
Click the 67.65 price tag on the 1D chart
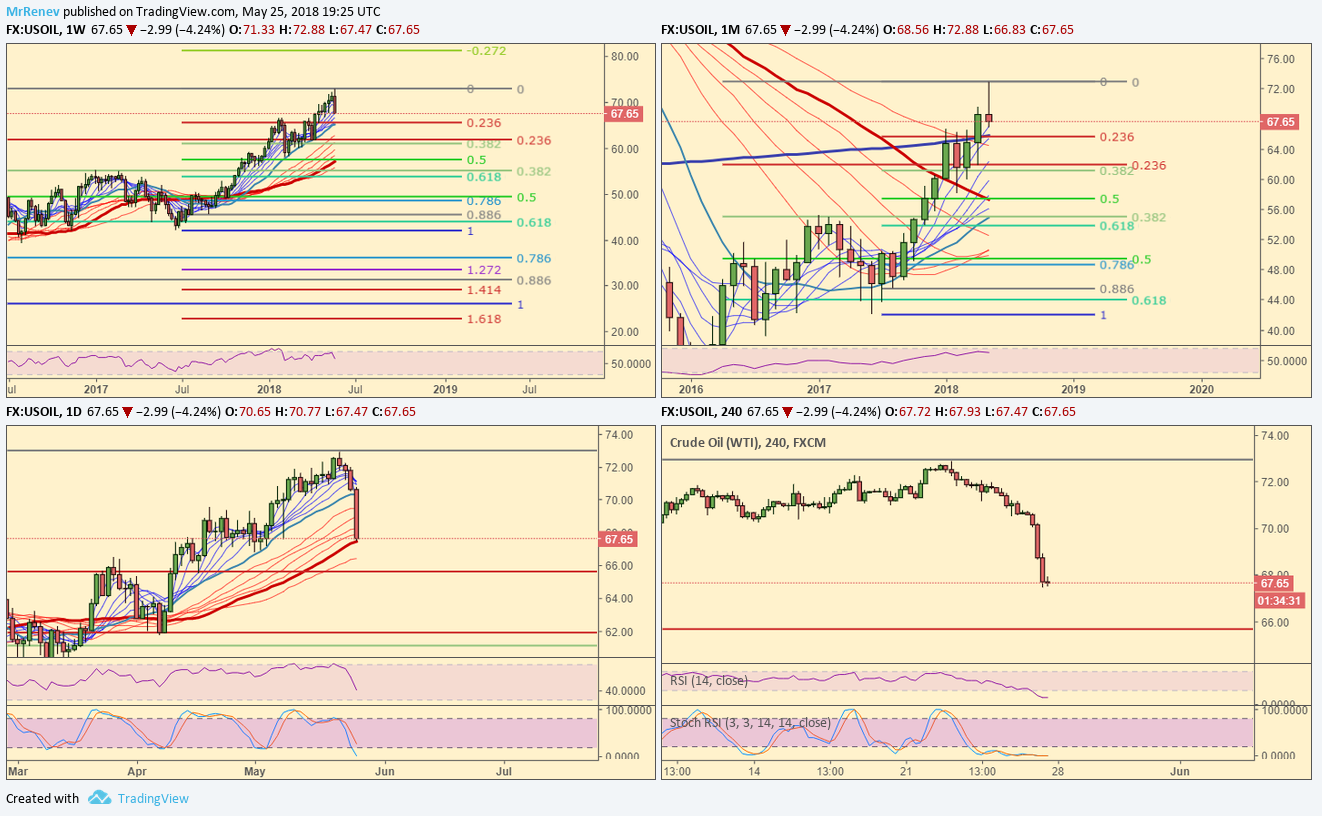tap(619, 539)
